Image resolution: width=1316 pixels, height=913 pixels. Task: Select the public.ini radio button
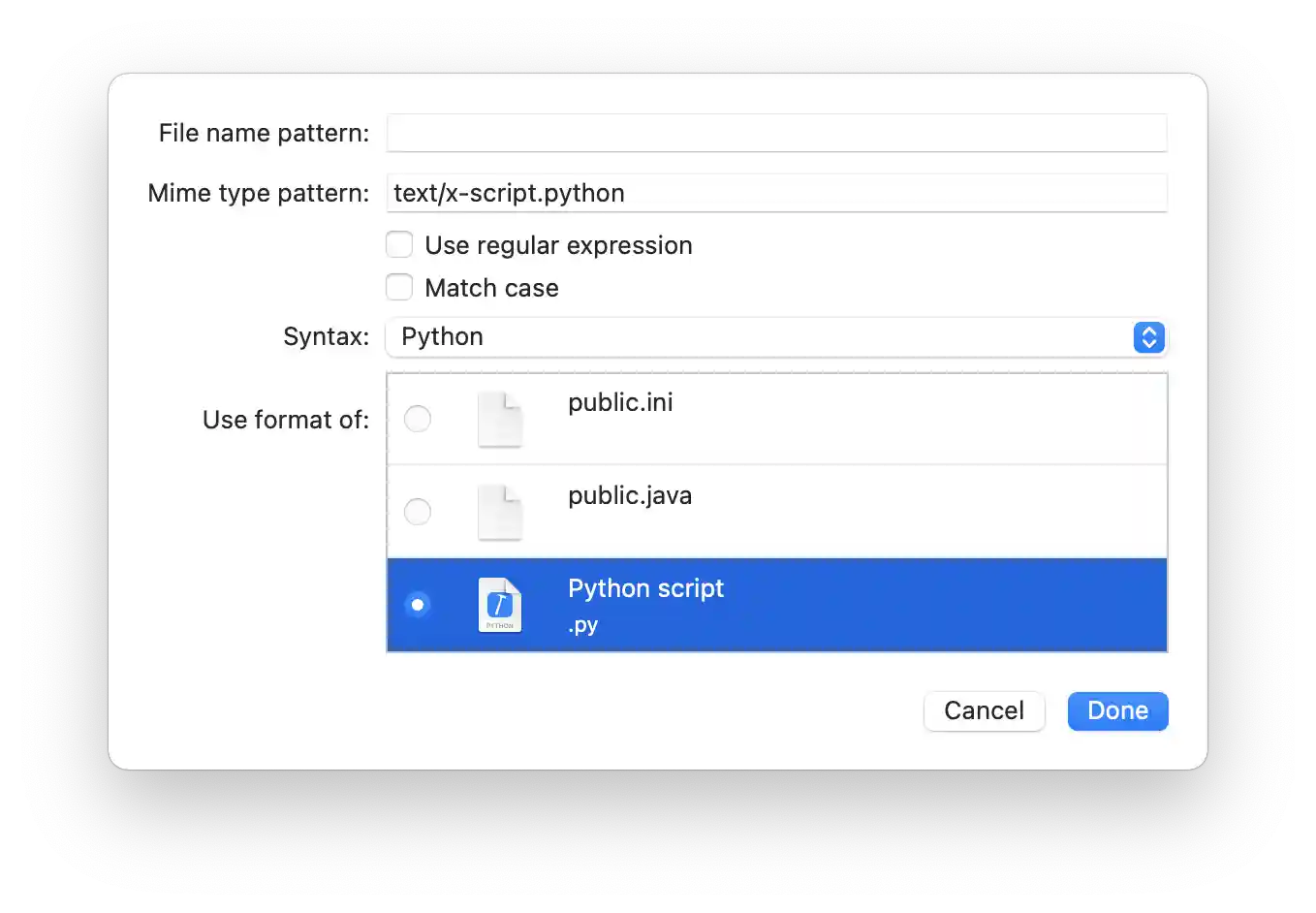point(418,419)
